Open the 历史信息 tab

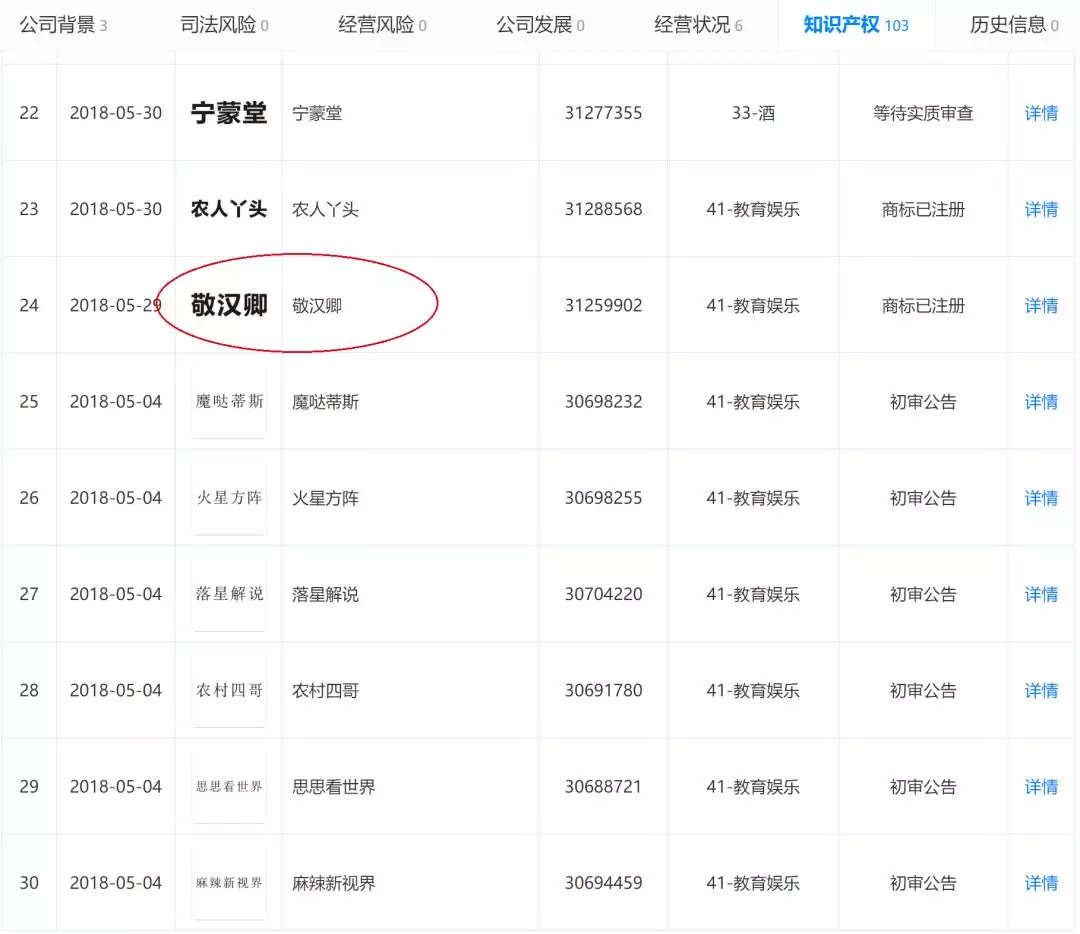tap(1013, 25)
